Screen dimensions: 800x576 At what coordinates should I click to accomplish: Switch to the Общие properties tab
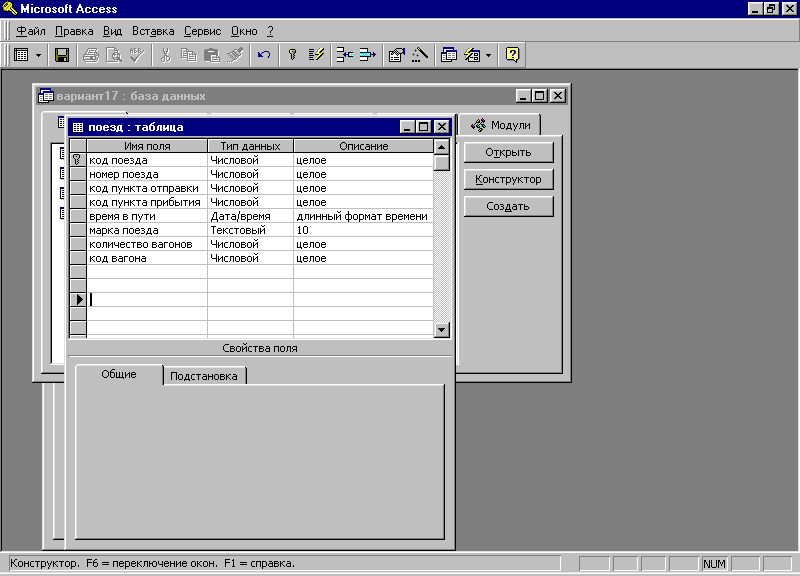119,374
